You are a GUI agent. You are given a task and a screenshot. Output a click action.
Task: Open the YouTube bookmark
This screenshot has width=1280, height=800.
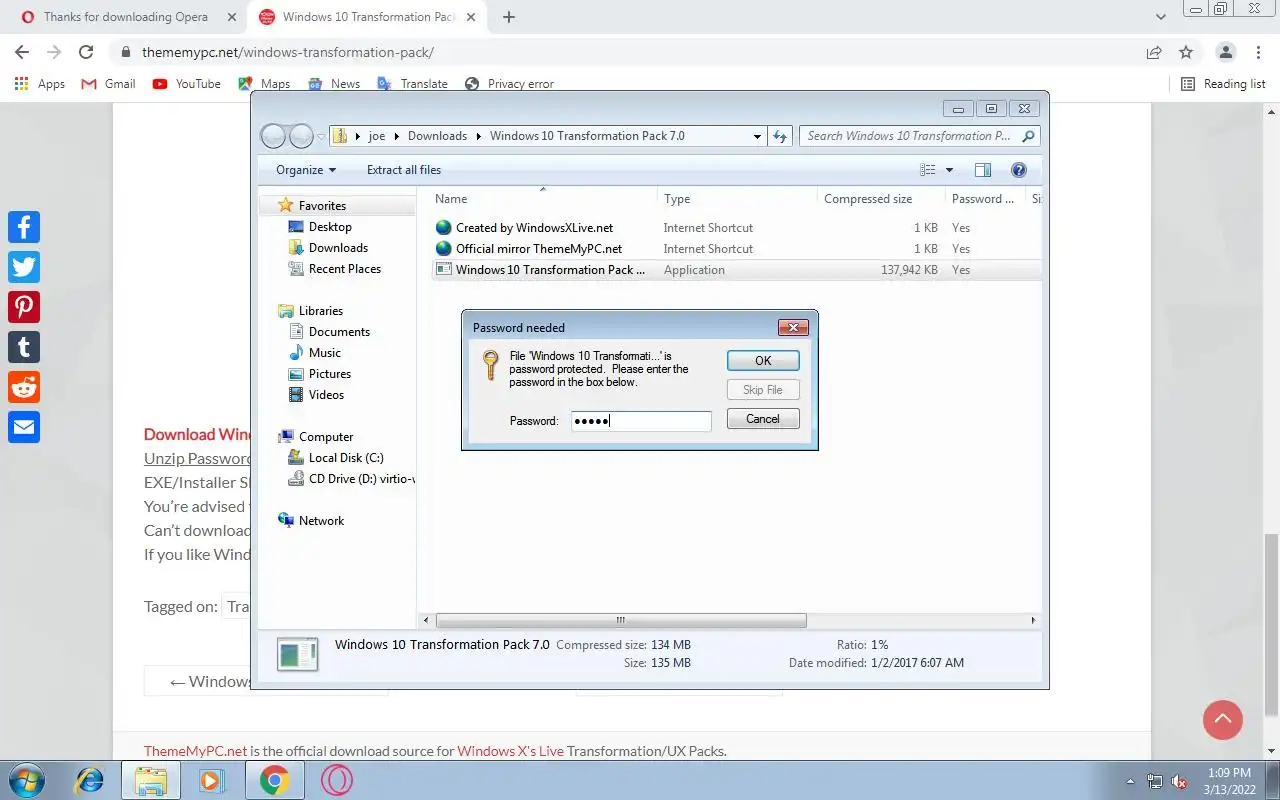pyautogui.click(x=187, y=84)
